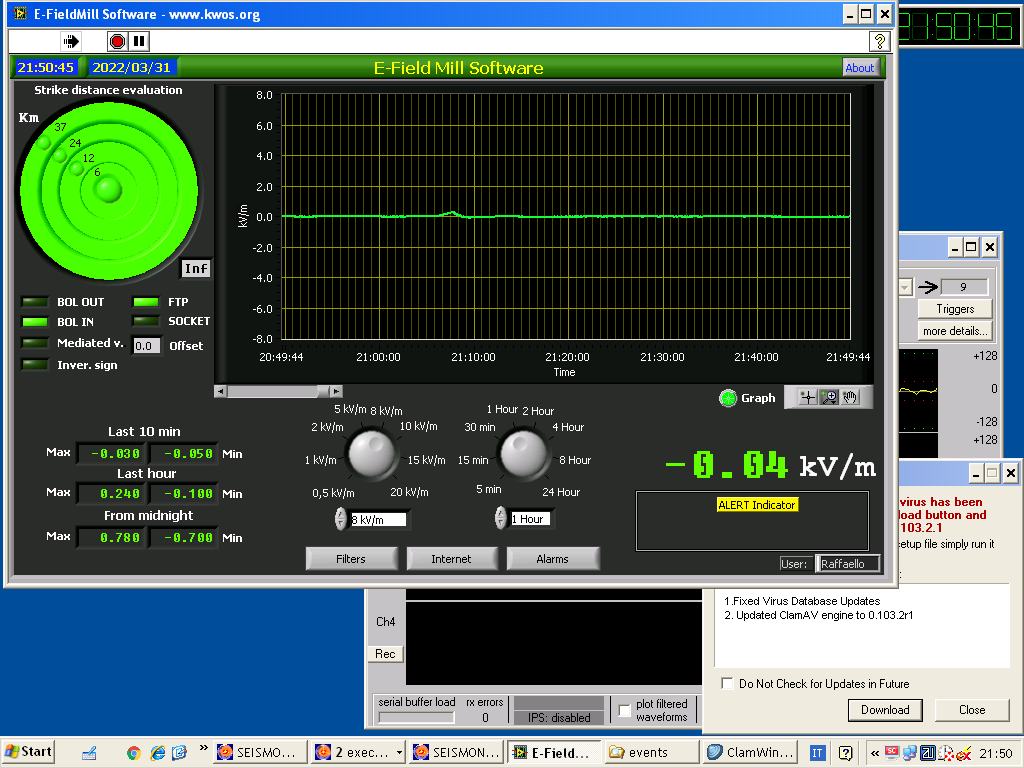This screenshot has height=768, width=1024.
Task: Click the Inf strike distance indicator
Action: 196,268
